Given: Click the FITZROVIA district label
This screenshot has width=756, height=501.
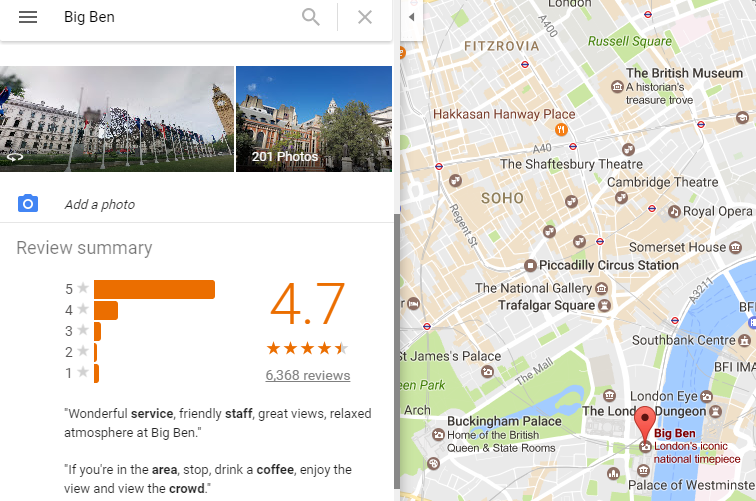Looking at the screenshot, I should (x=501, y=46).
